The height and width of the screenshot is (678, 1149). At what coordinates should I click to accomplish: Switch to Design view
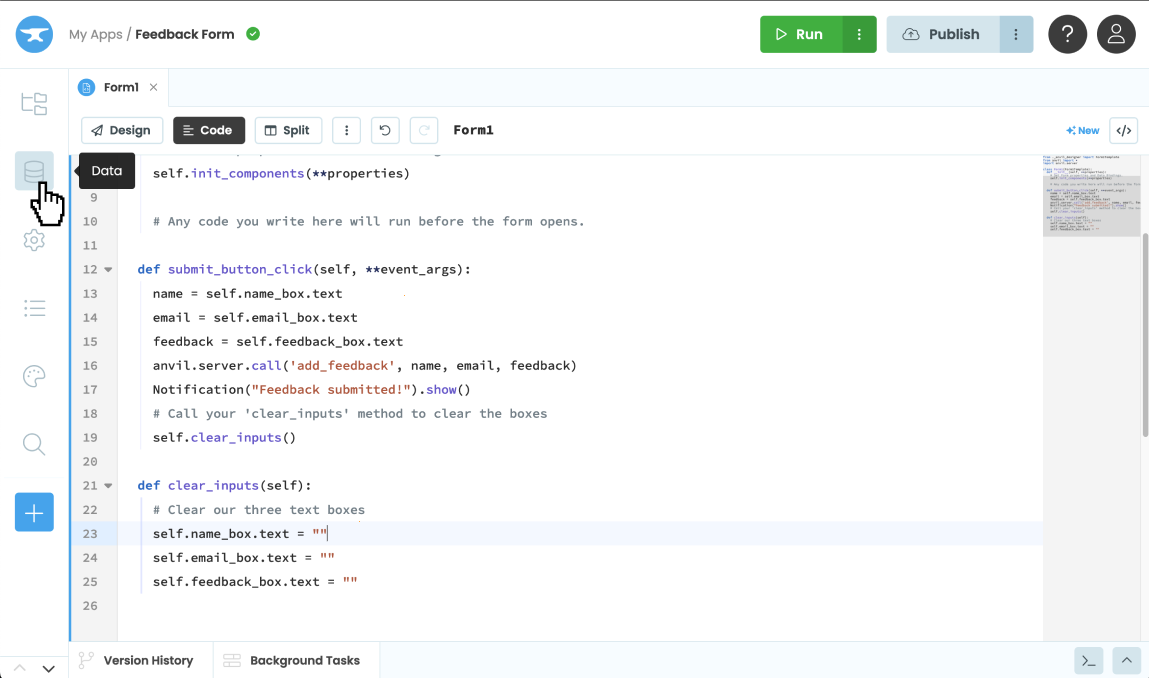click(122, 130)
